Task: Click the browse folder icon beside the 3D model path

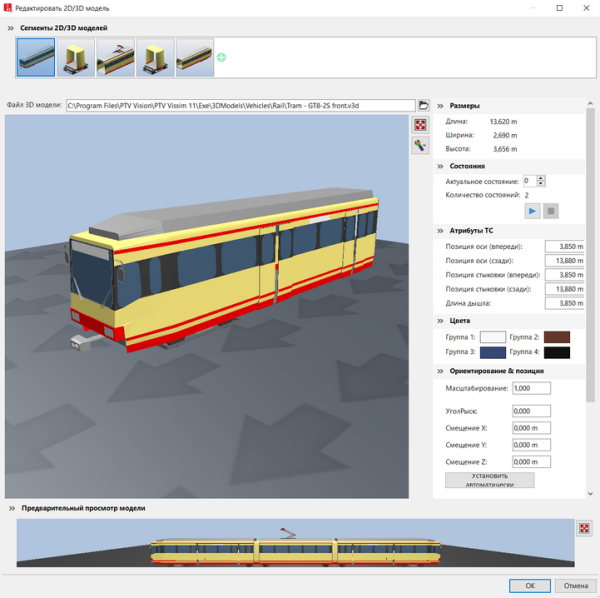Action: coord(423,105)
